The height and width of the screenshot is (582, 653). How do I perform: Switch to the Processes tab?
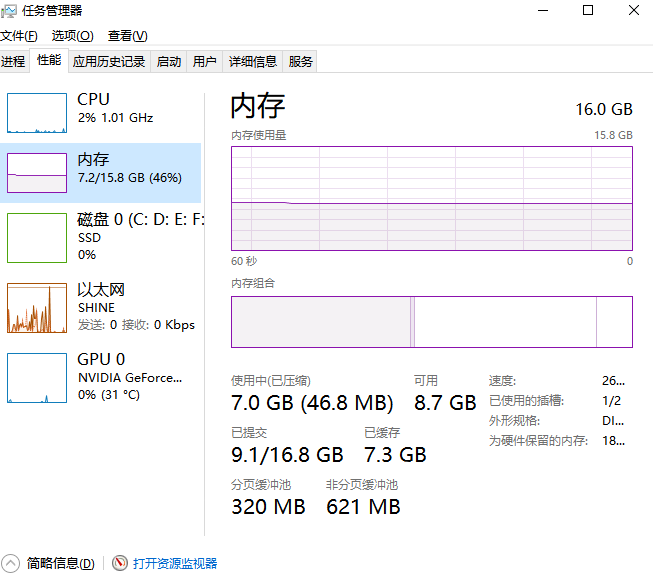point(13,62)
